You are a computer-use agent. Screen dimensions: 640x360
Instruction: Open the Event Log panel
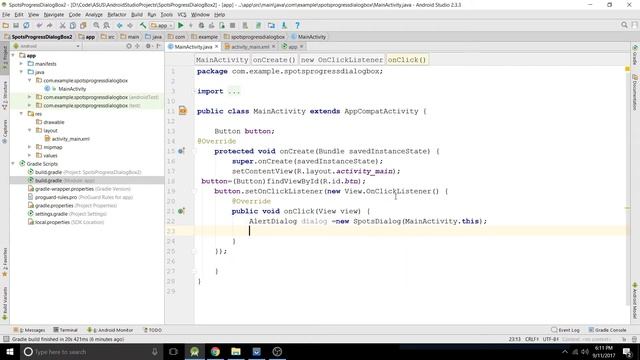pyautogui.click(x=565, y=330)
